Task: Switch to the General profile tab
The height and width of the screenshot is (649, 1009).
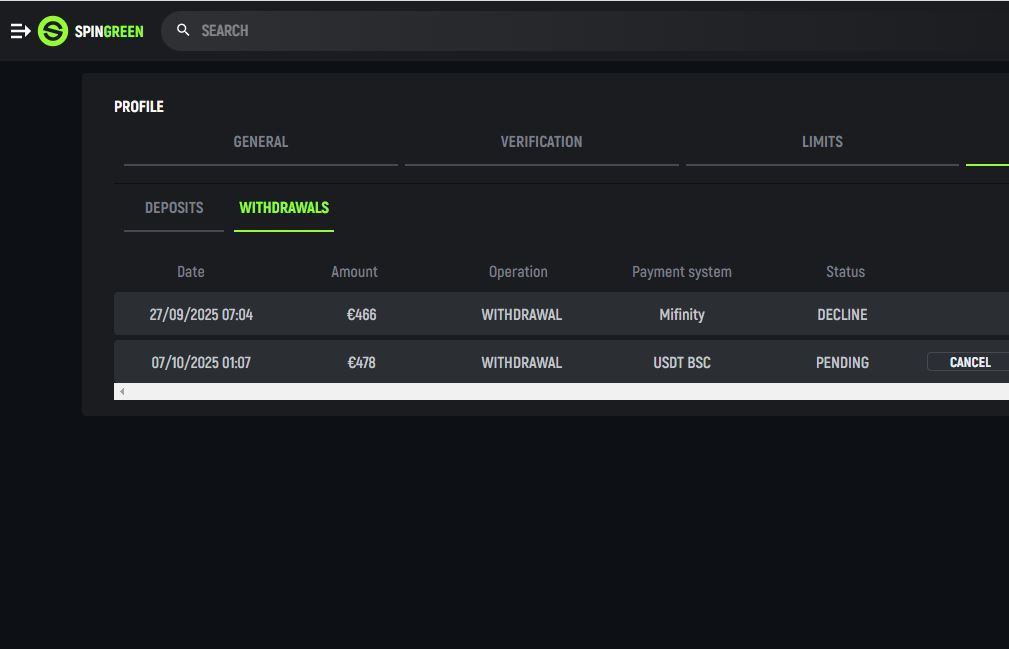Action: 260,142
